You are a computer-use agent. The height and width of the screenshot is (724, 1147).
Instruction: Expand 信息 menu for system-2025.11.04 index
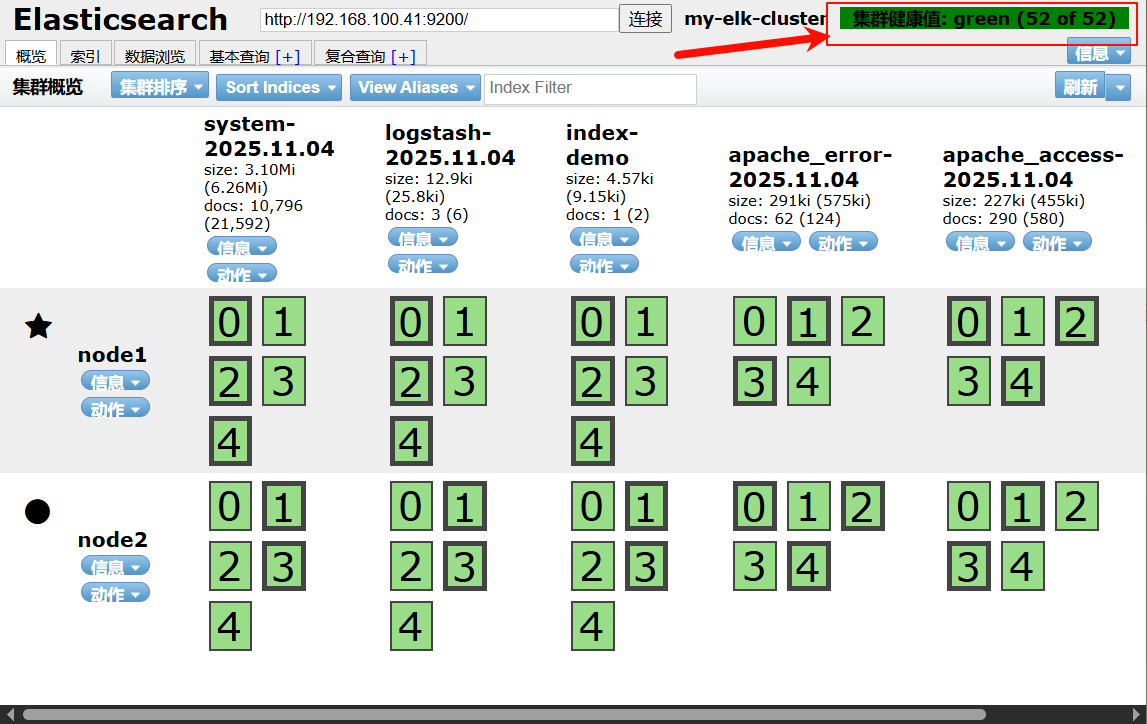coord(242,246)
